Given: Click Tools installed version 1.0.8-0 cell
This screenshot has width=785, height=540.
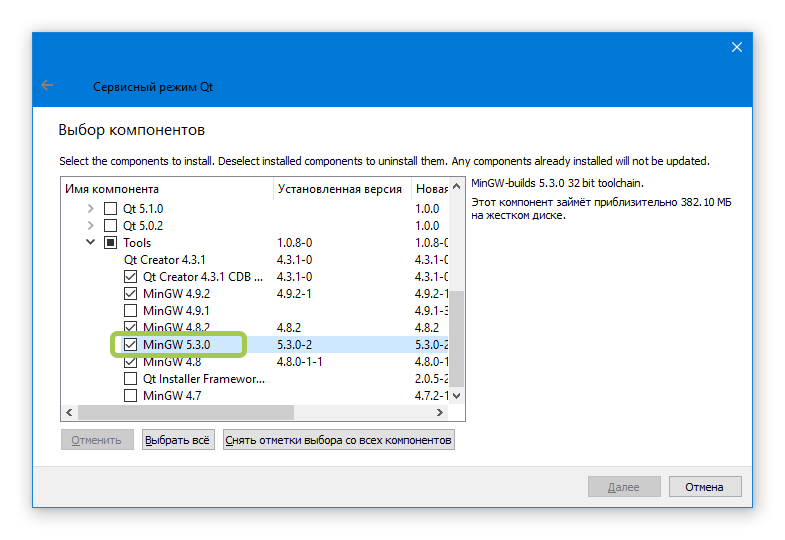Looking at the screenshot, I should [294, 243].
